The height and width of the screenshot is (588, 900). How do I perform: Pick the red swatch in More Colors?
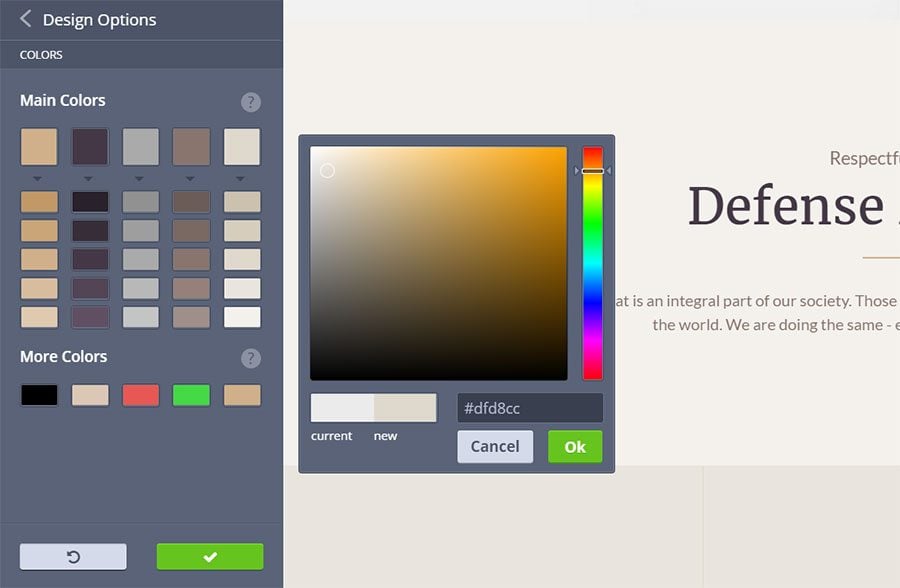[140, 395]
